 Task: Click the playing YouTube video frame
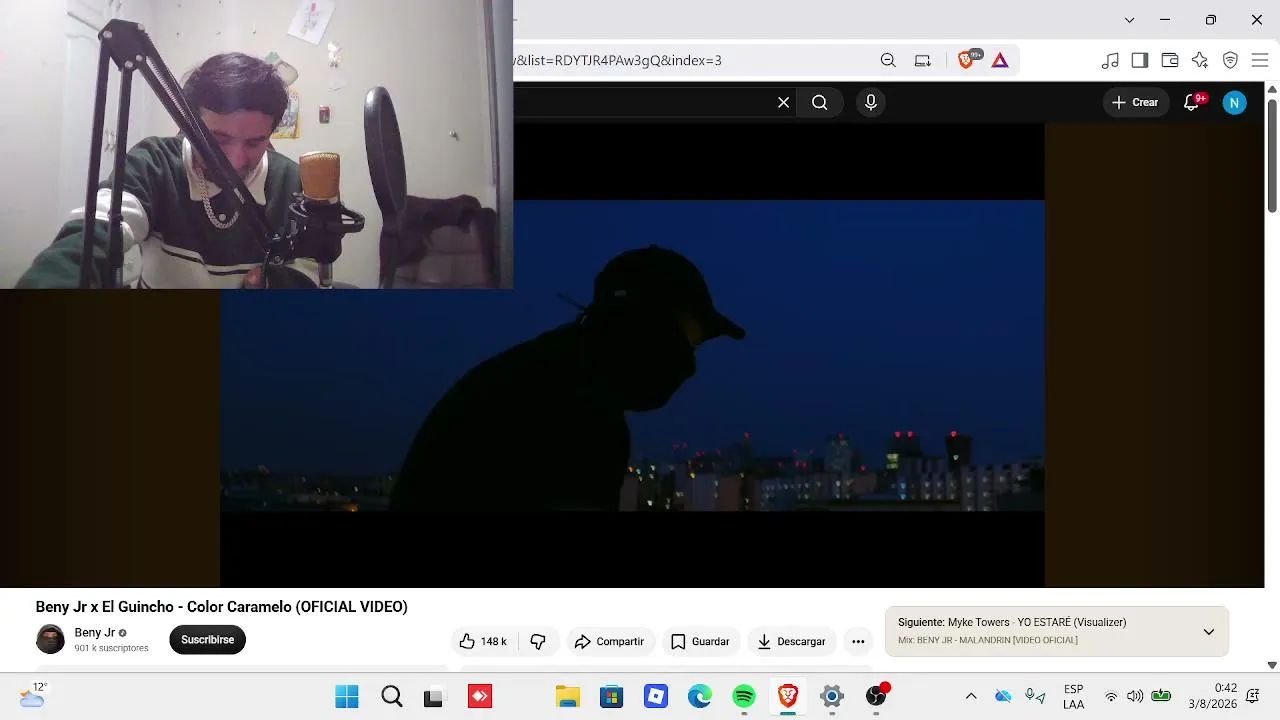pos(632,355)
